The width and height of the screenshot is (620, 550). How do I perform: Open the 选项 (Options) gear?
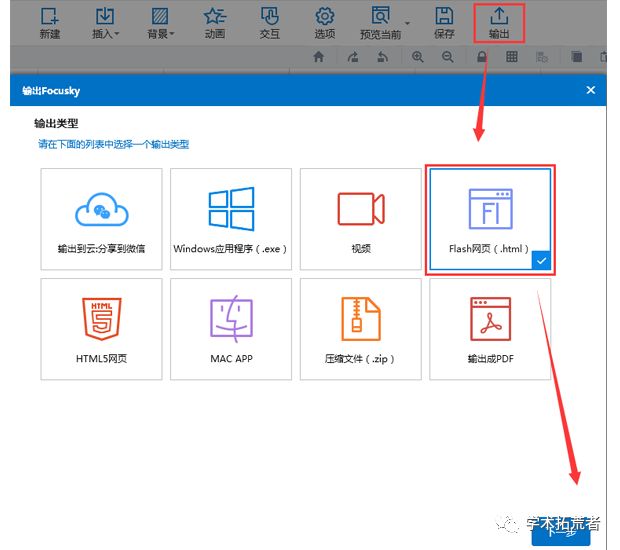click(325, 23)
